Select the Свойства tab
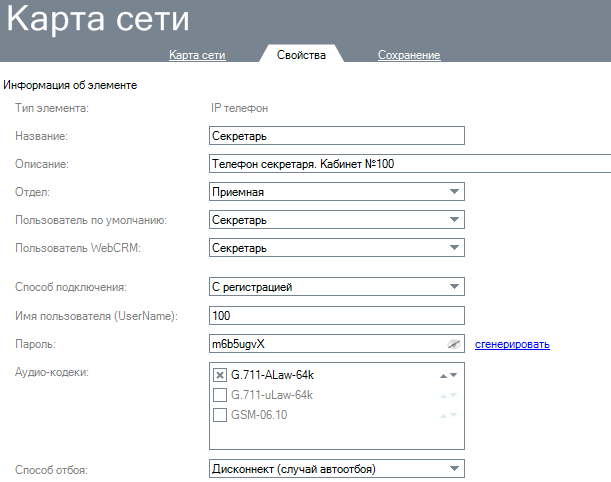The image size is (611, 482). tap(301, 55)
